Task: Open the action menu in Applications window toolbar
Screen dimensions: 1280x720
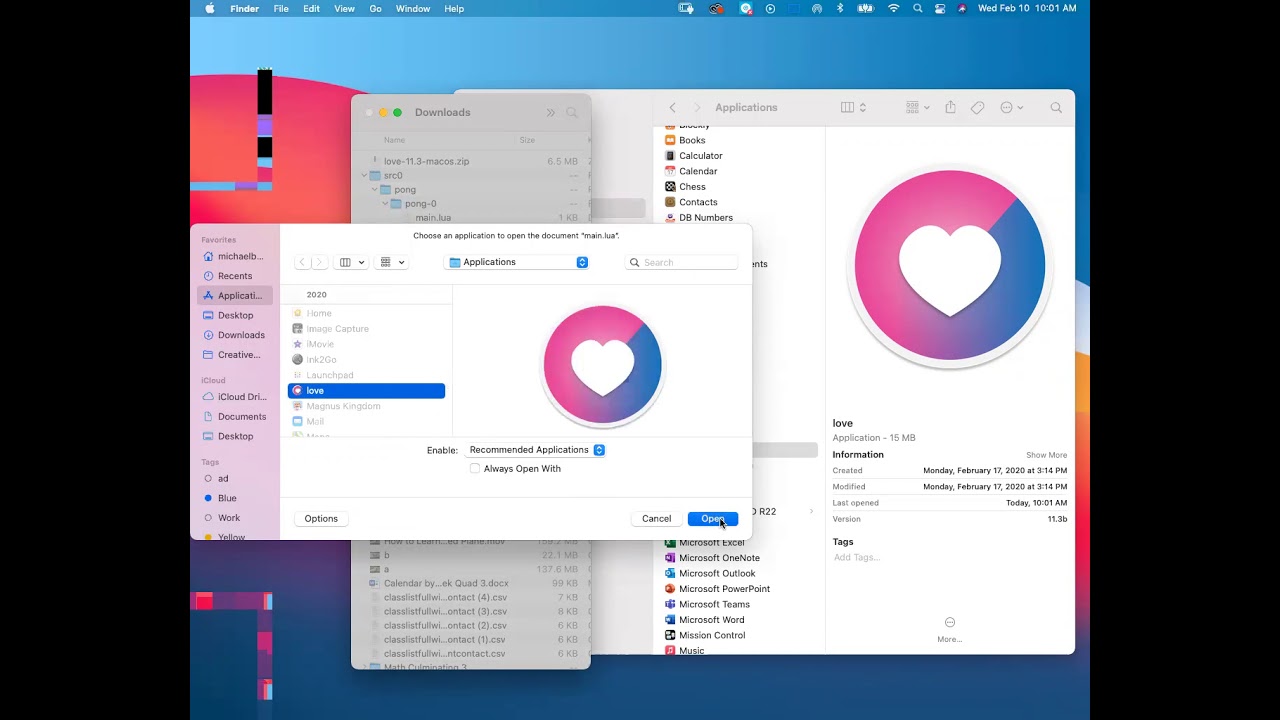Action: pyautogui.click(x=1011, y=108)
